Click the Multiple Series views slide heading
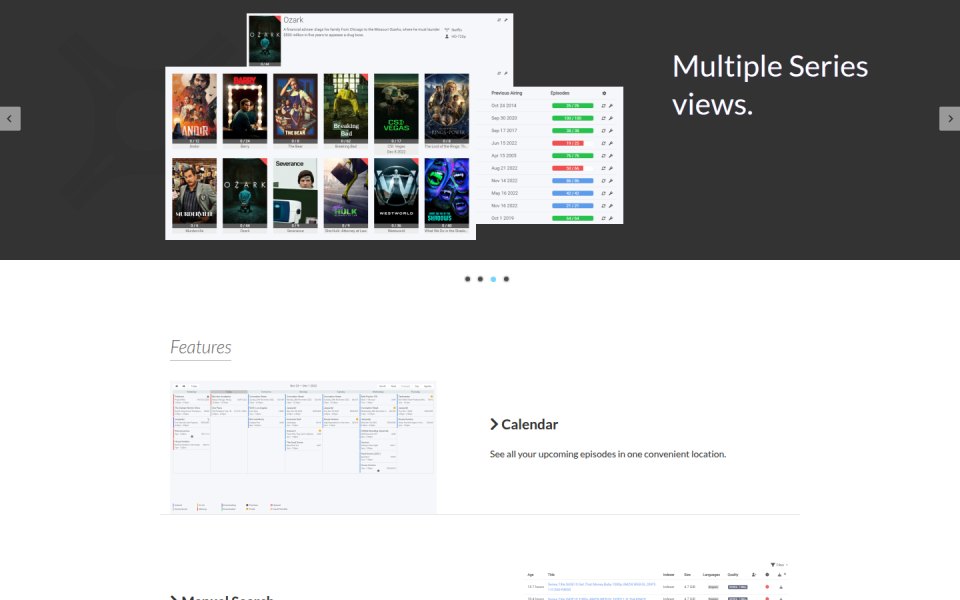Screen dimensions: 960x600 [x=770, y=85]
